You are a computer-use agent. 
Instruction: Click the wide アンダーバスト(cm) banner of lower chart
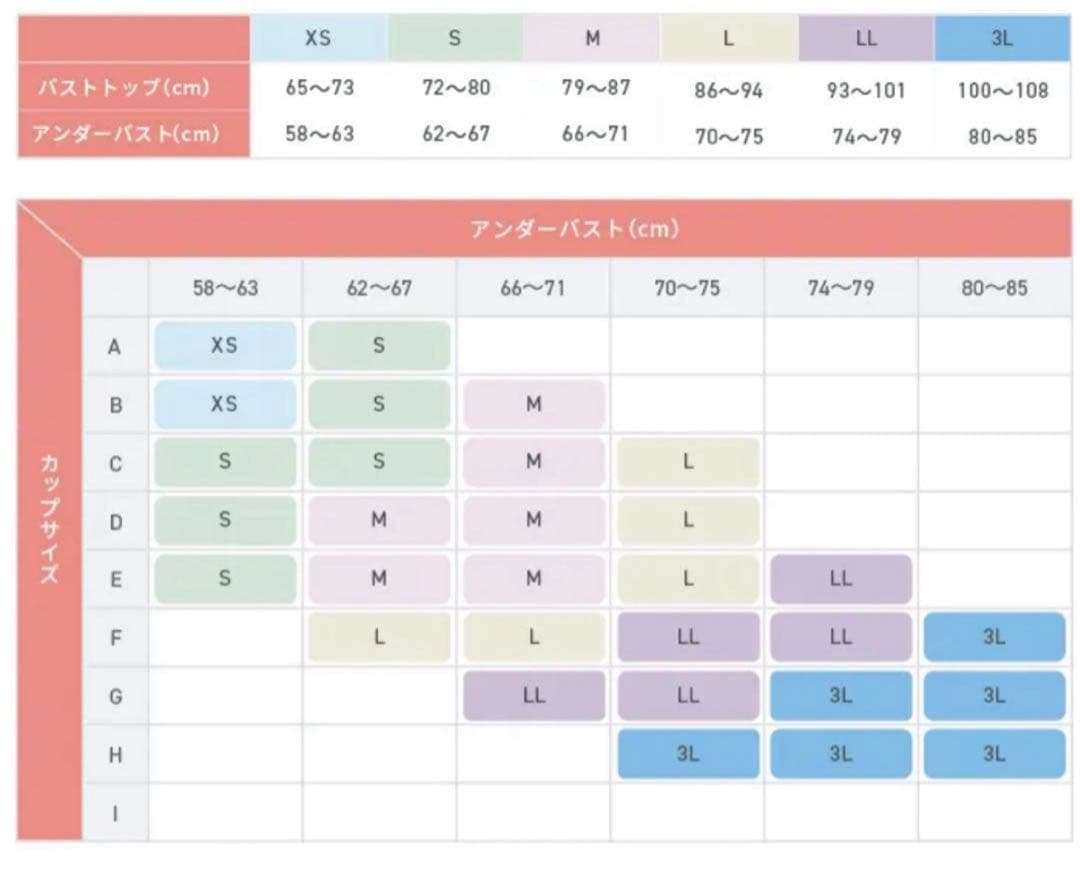[x=575, y=229]
